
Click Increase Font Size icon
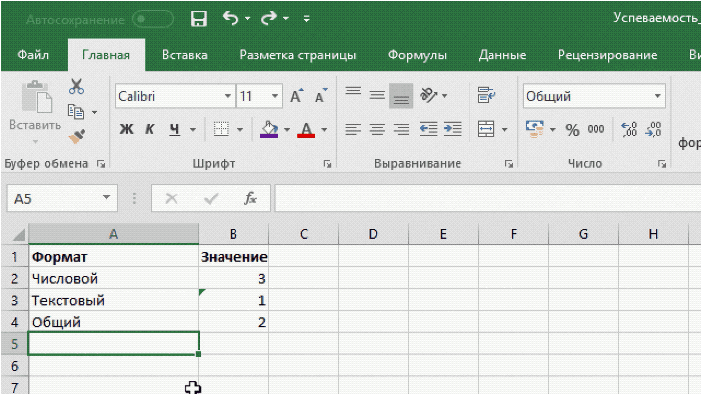pyautogui.click(x=296, y=96)
